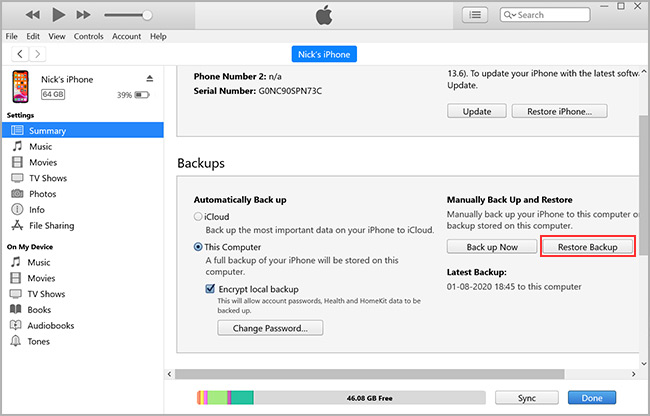Skip forward with the fast-forward button
Screen dimensions: 650x416
click(x=83, y=15)
